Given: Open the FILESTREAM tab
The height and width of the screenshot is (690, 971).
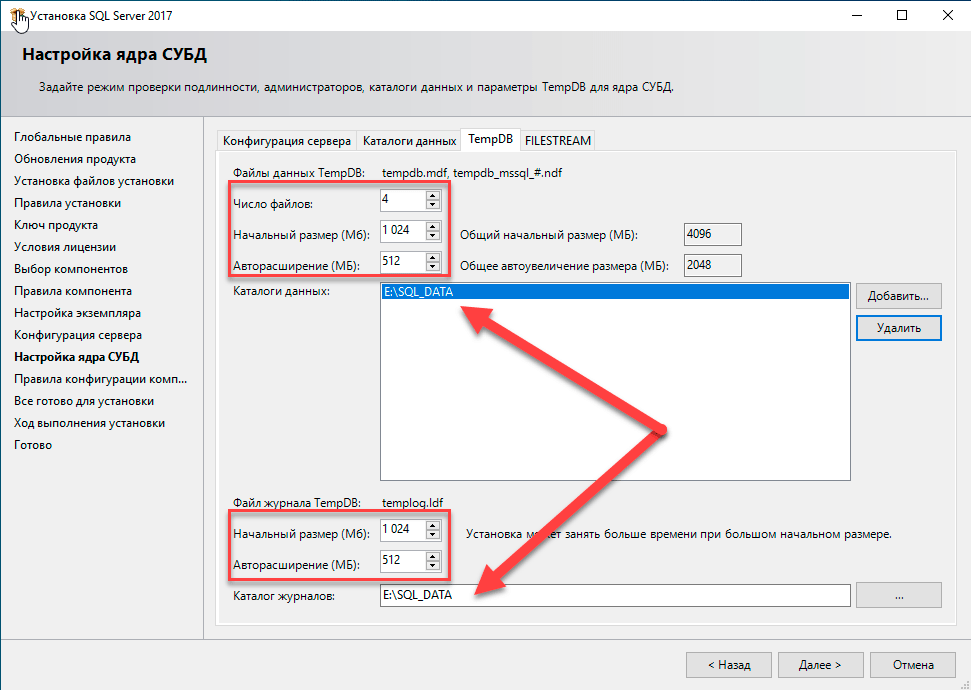Looking at the screenshot, I should coord(557,141).
